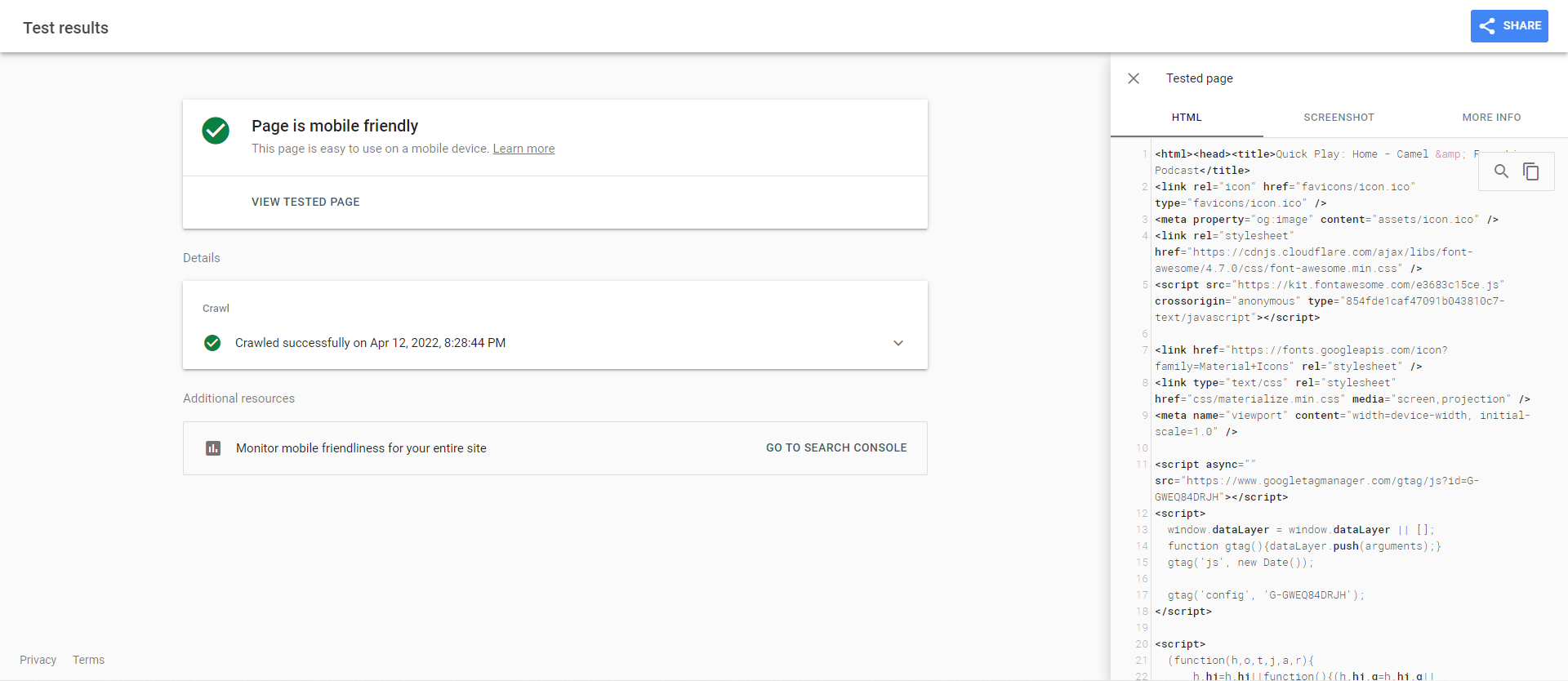The image size is (1568, 681).
Task: Click VIEW TESTED PAGE
Action: pos(305,202)
